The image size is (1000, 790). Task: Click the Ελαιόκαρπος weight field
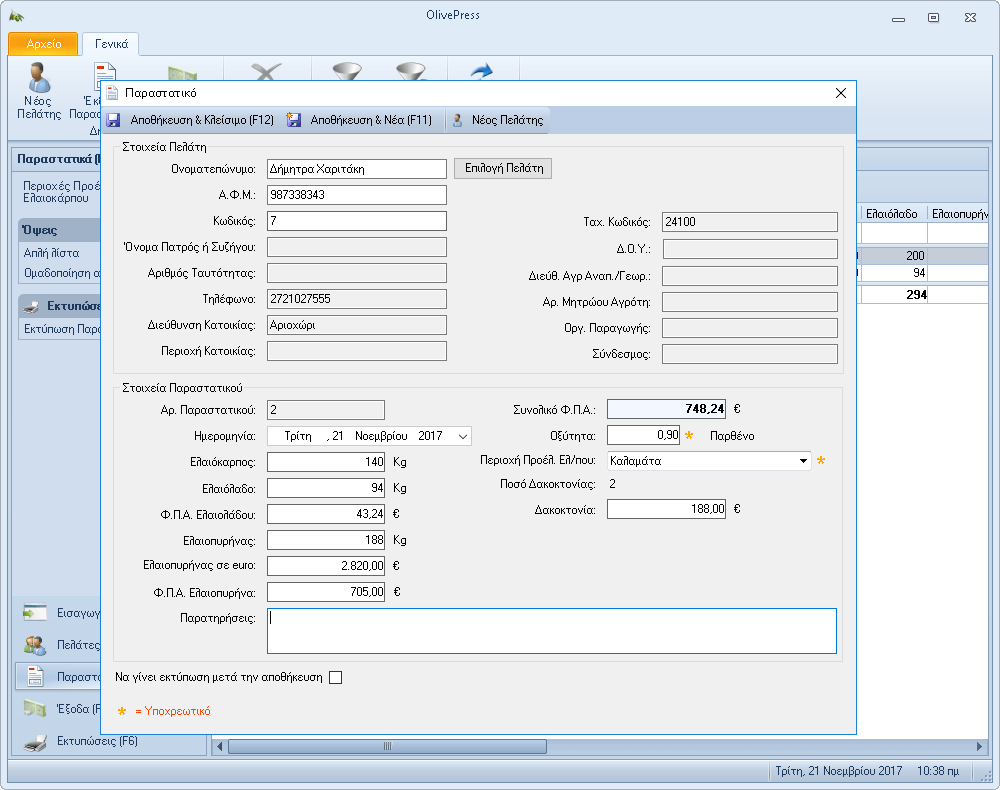pos(326,462)
